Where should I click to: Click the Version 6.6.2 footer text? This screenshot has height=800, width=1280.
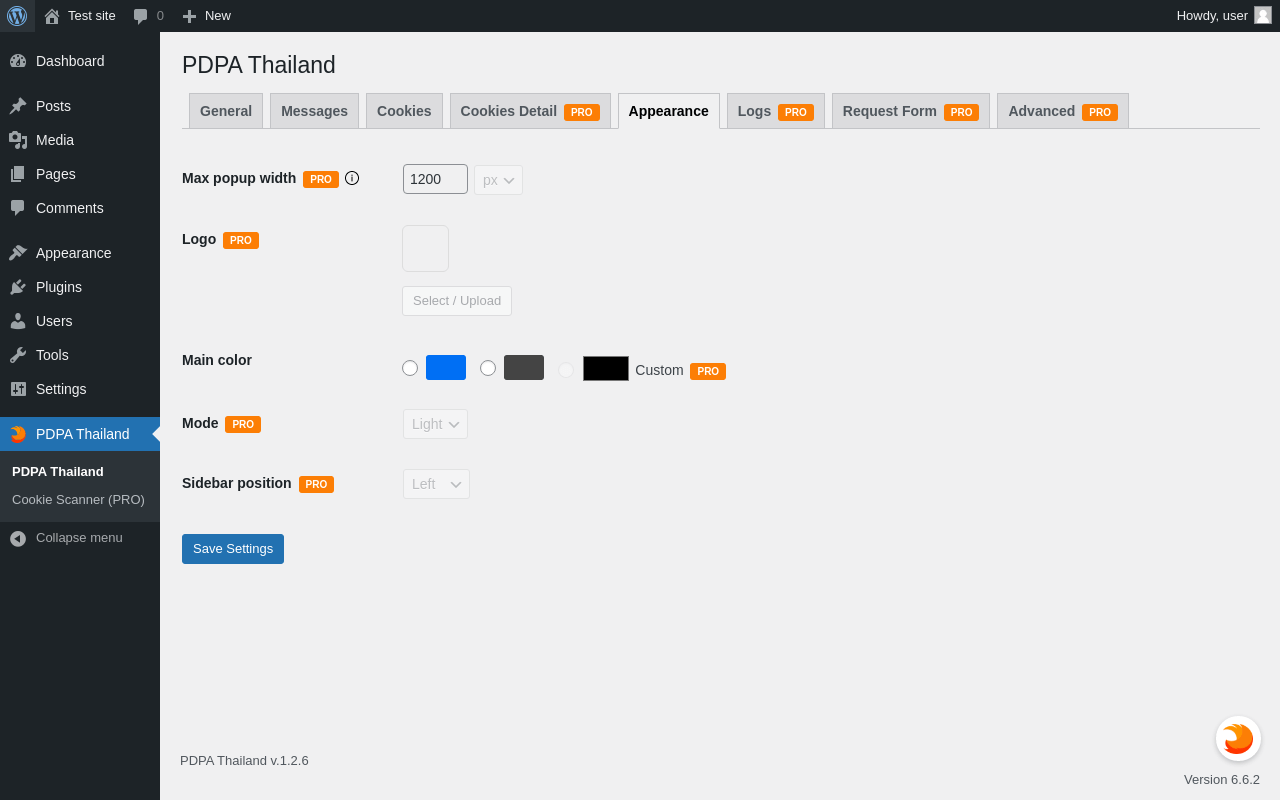click(x=1222, y=780)
